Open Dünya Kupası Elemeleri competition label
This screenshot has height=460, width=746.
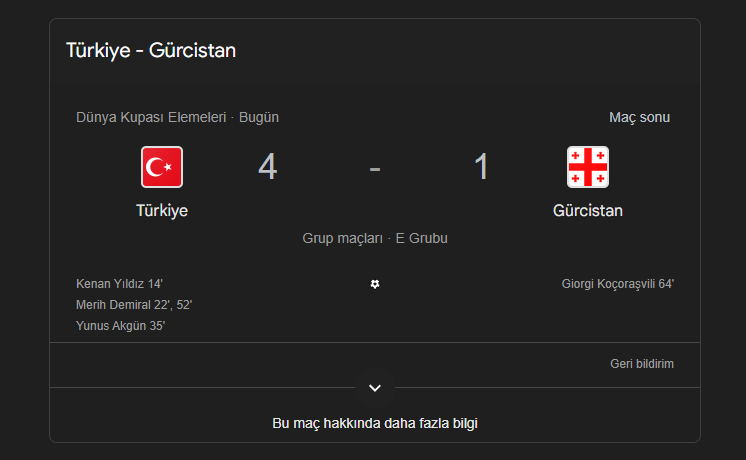point(151,117)
